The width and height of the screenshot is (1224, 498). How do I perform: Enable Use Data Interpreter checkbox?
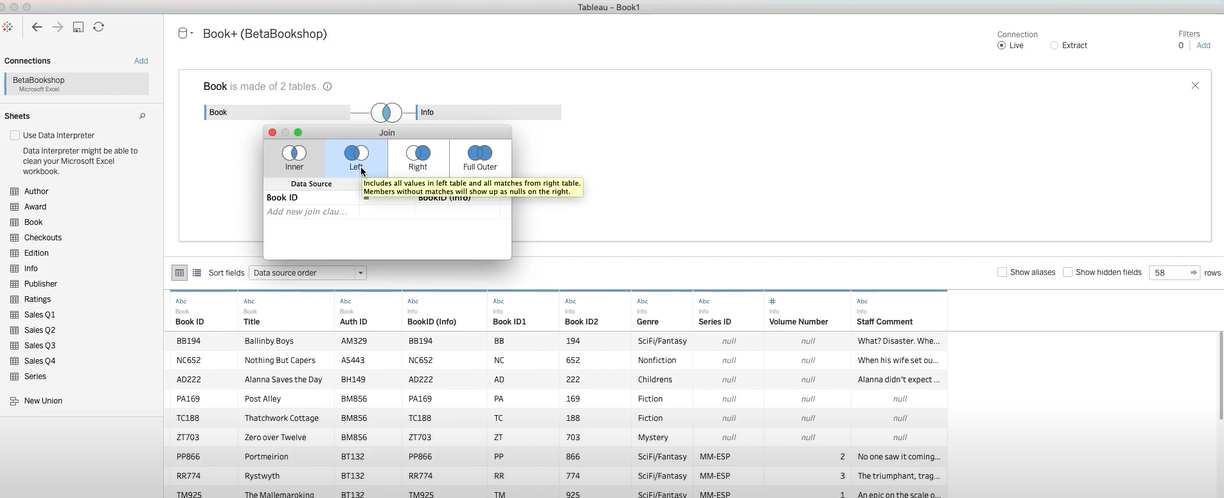(x=15, y=135)
